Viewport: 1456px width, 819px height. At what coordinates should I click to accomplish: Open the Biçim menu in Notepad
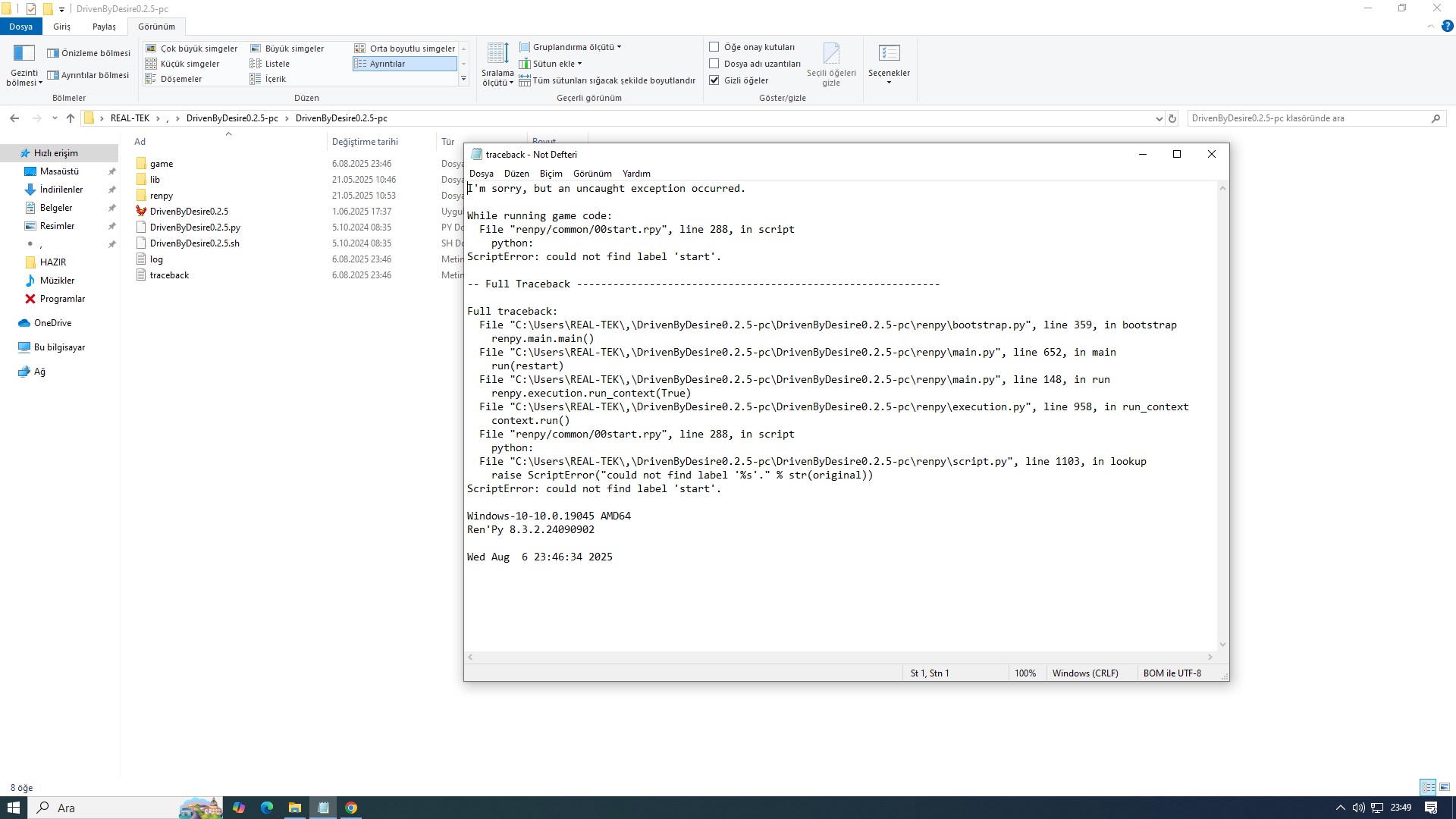pos(551,174)
